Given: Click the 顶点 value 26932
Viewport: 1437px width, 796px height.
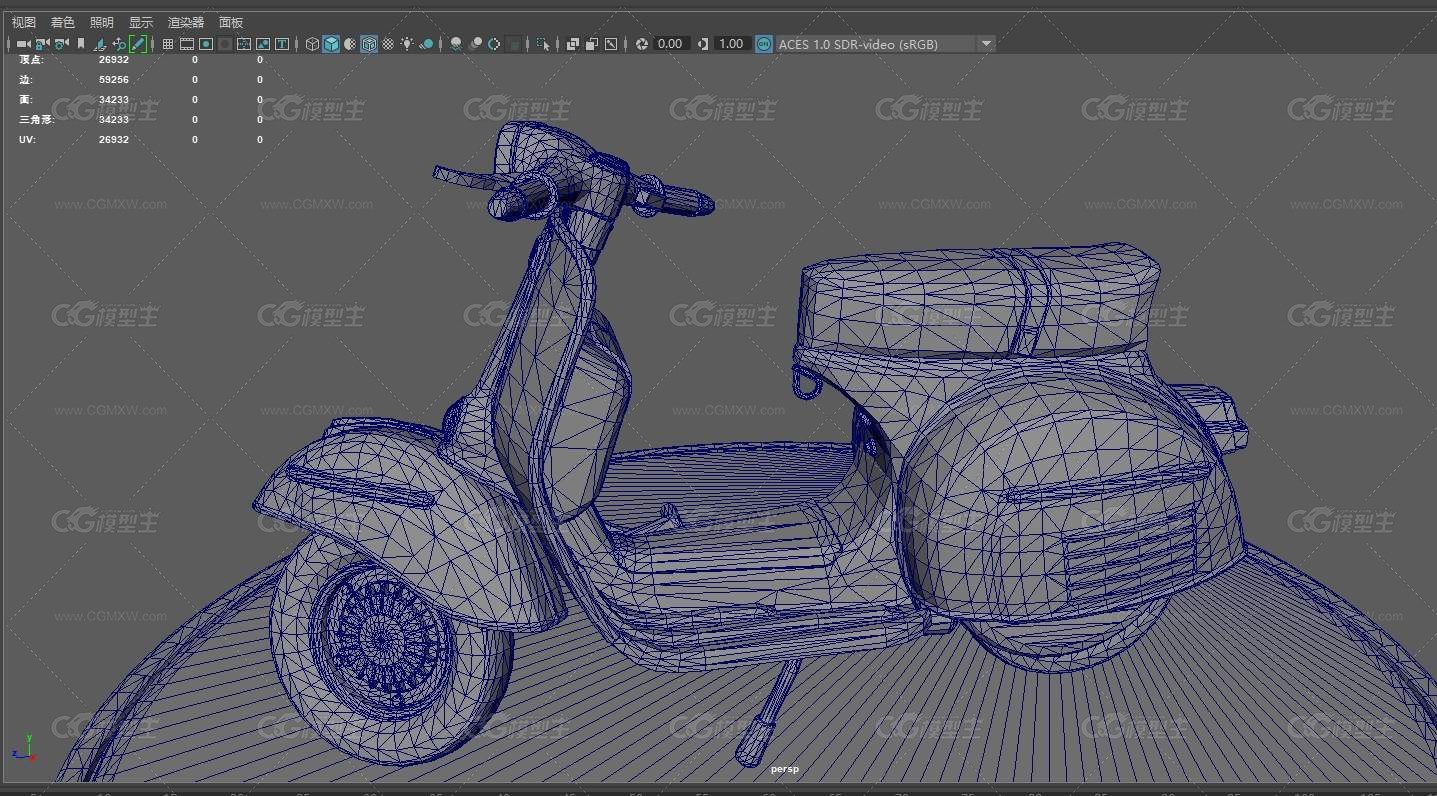Looking at the screenshot, I should point(114,59).
